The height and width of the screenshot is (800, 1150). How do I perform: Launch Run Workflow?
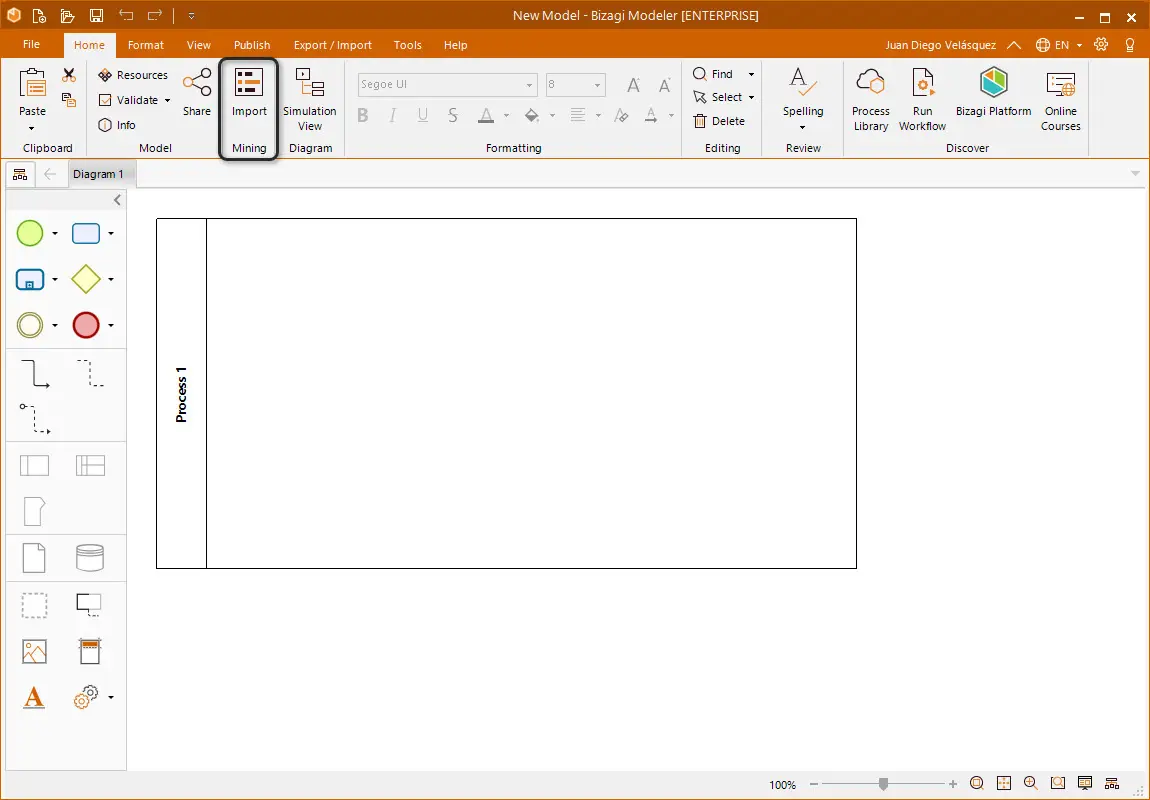click(x=922, y=100)
